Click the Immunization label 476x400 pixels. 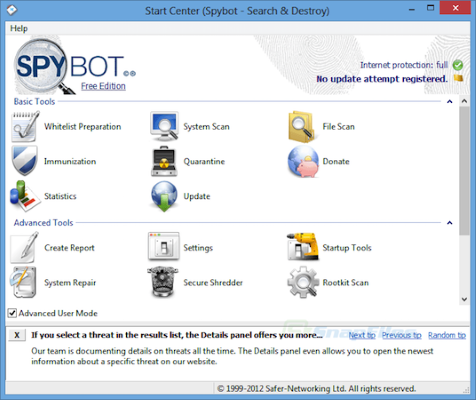click(x=70, y=161)
